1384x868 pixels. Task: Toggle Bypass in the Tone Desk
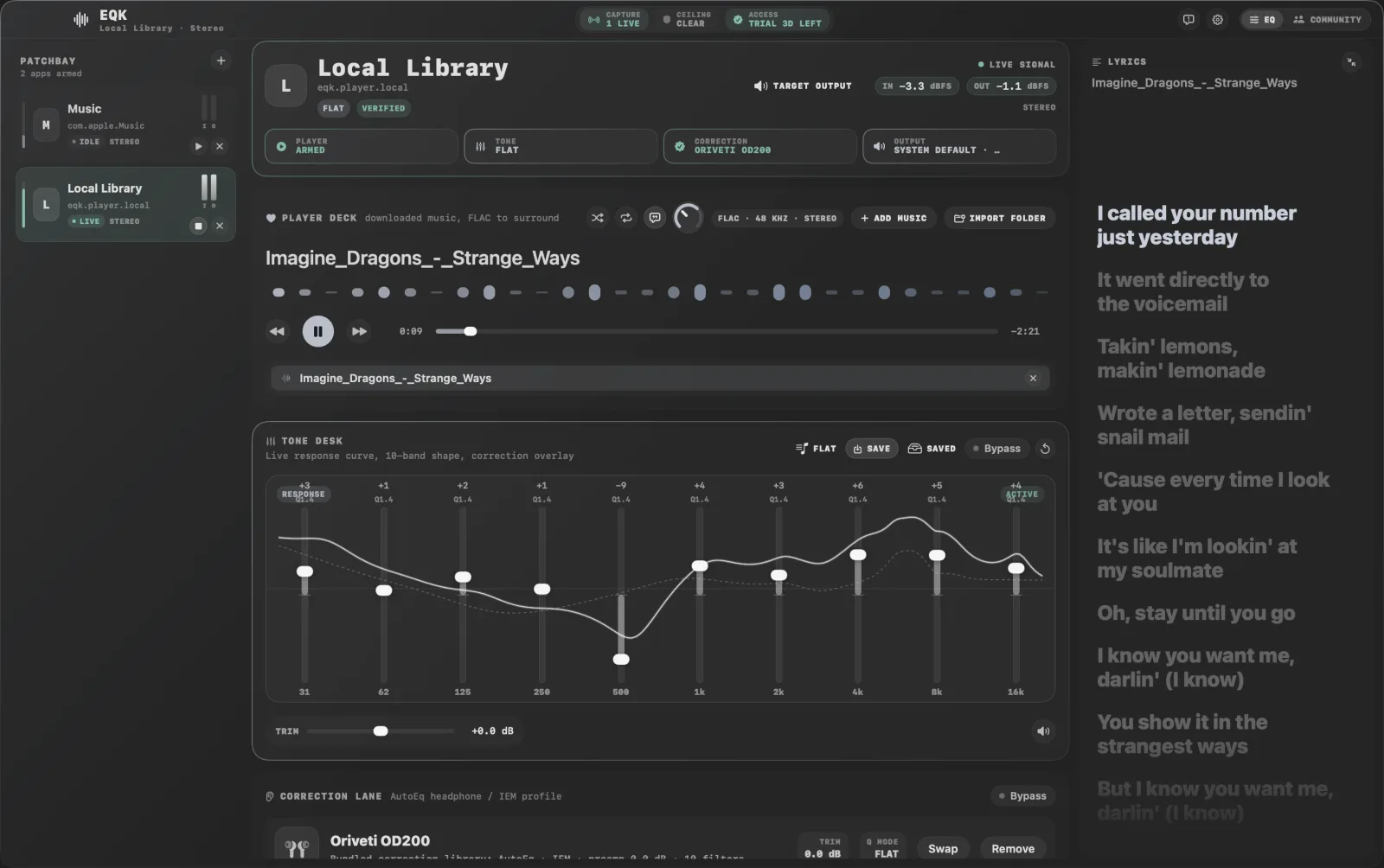pos(996,449)
